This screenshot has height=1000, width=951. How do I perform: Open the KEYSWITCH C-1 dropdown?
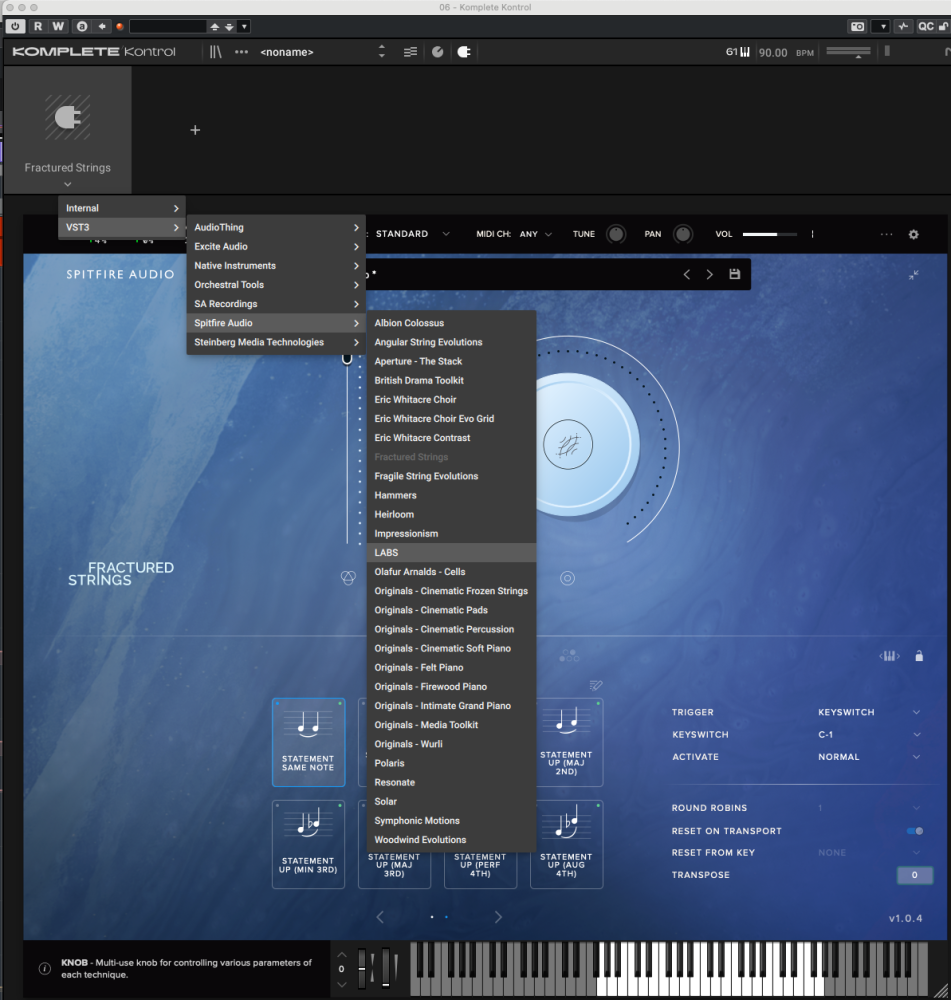869,735
